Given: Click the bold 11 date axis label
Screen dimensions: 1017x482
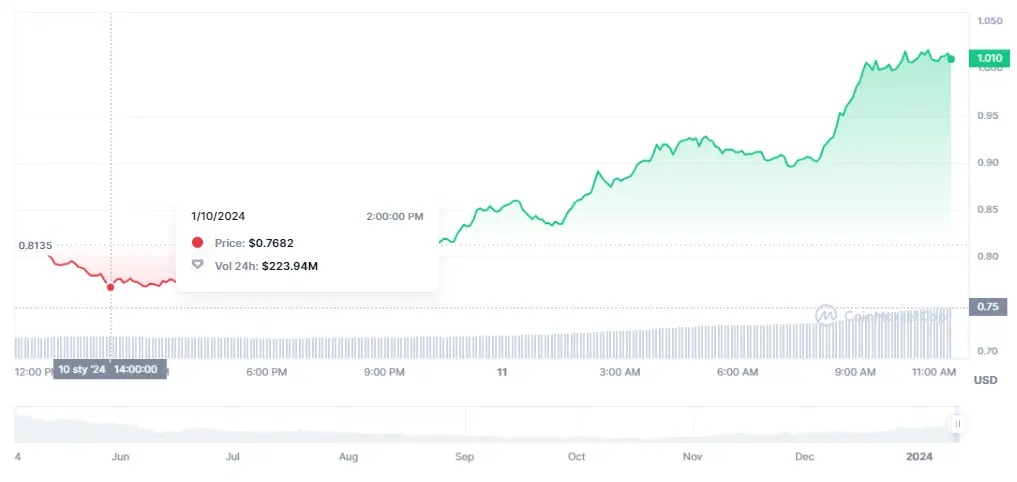Looking at the screenshot, I should coord(502,372).
